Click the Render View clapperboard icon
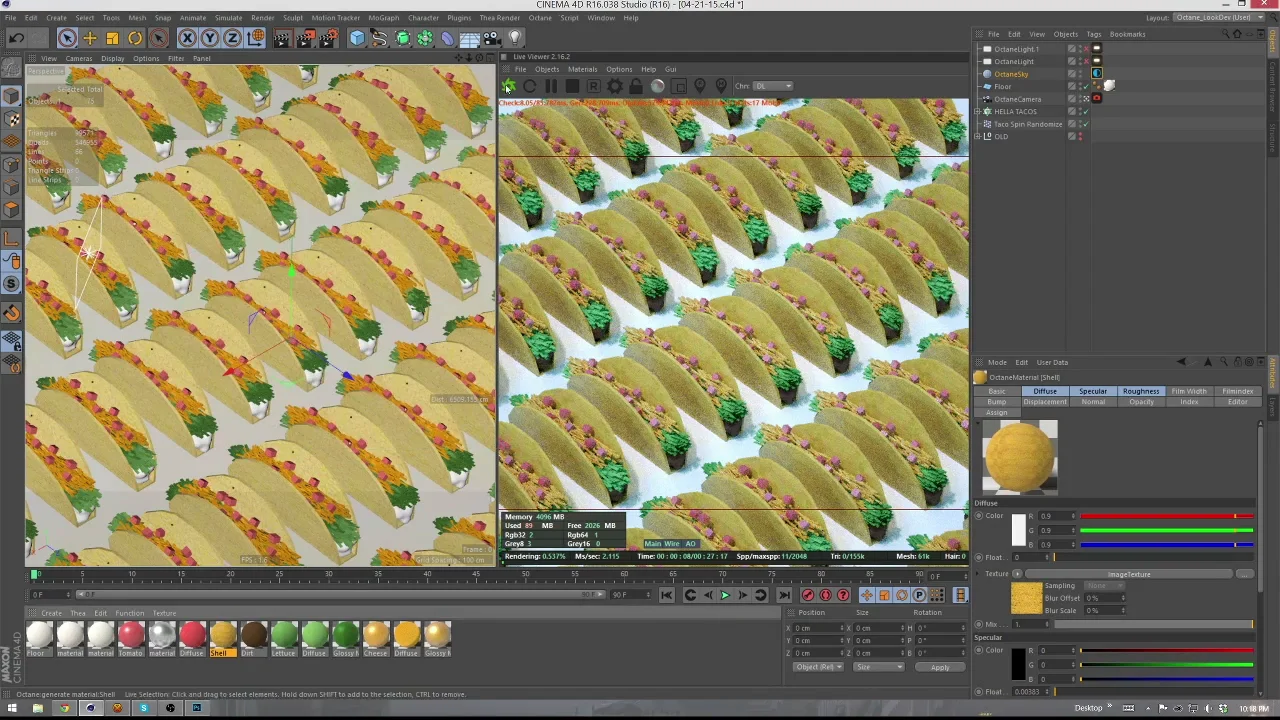Screen dimensions: 1280x720 coord(282,38)
